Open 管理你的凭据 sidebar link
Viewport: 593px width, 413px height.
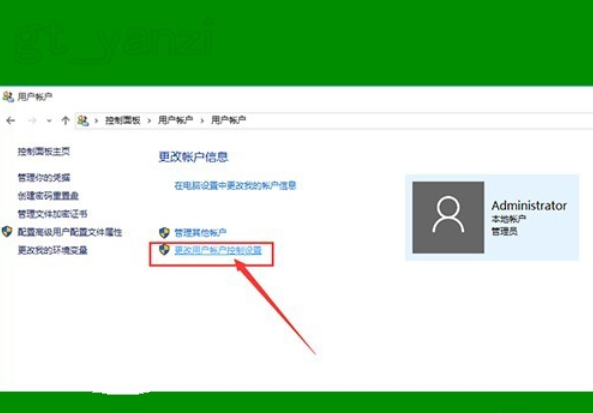[x=44, y=177]
